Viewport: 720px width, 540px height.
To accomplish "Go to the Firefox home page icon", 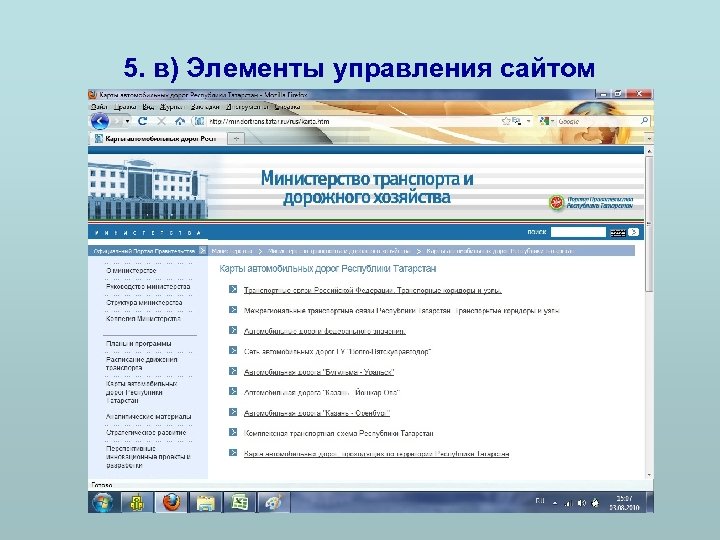I will [x=180, y=121].
